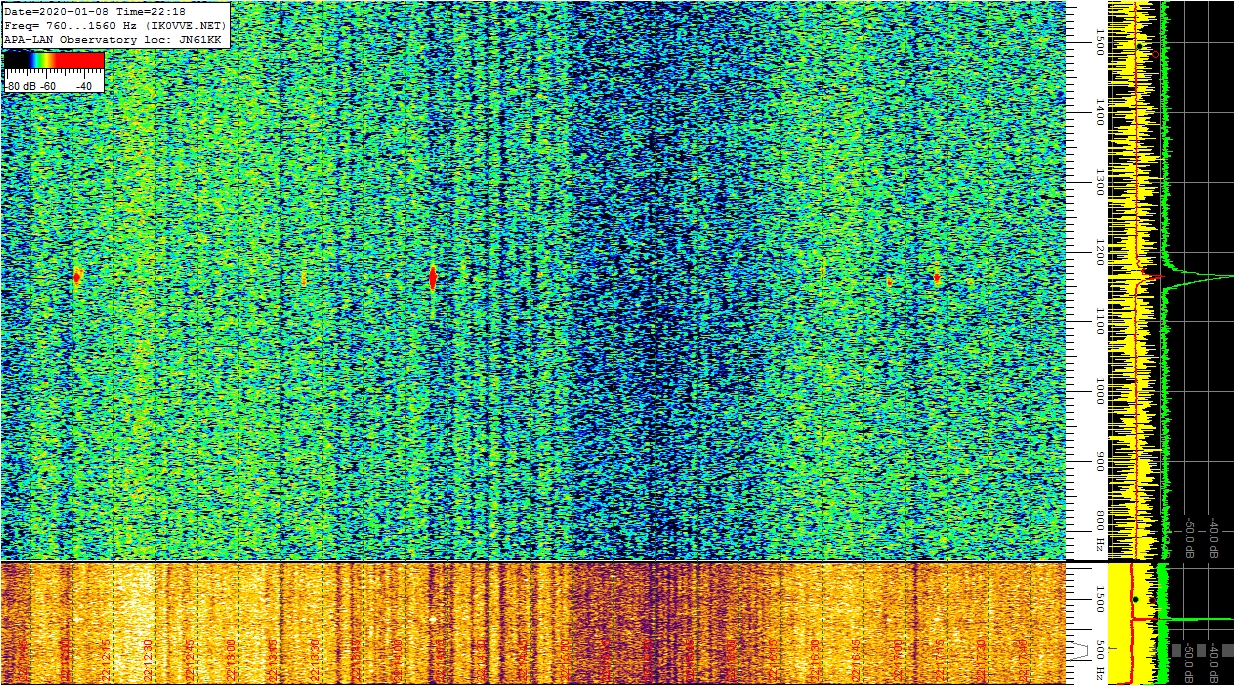1235x686 pixels.
Task: Click the -80 dB label under color scale
Action: (x=21, y=86)
